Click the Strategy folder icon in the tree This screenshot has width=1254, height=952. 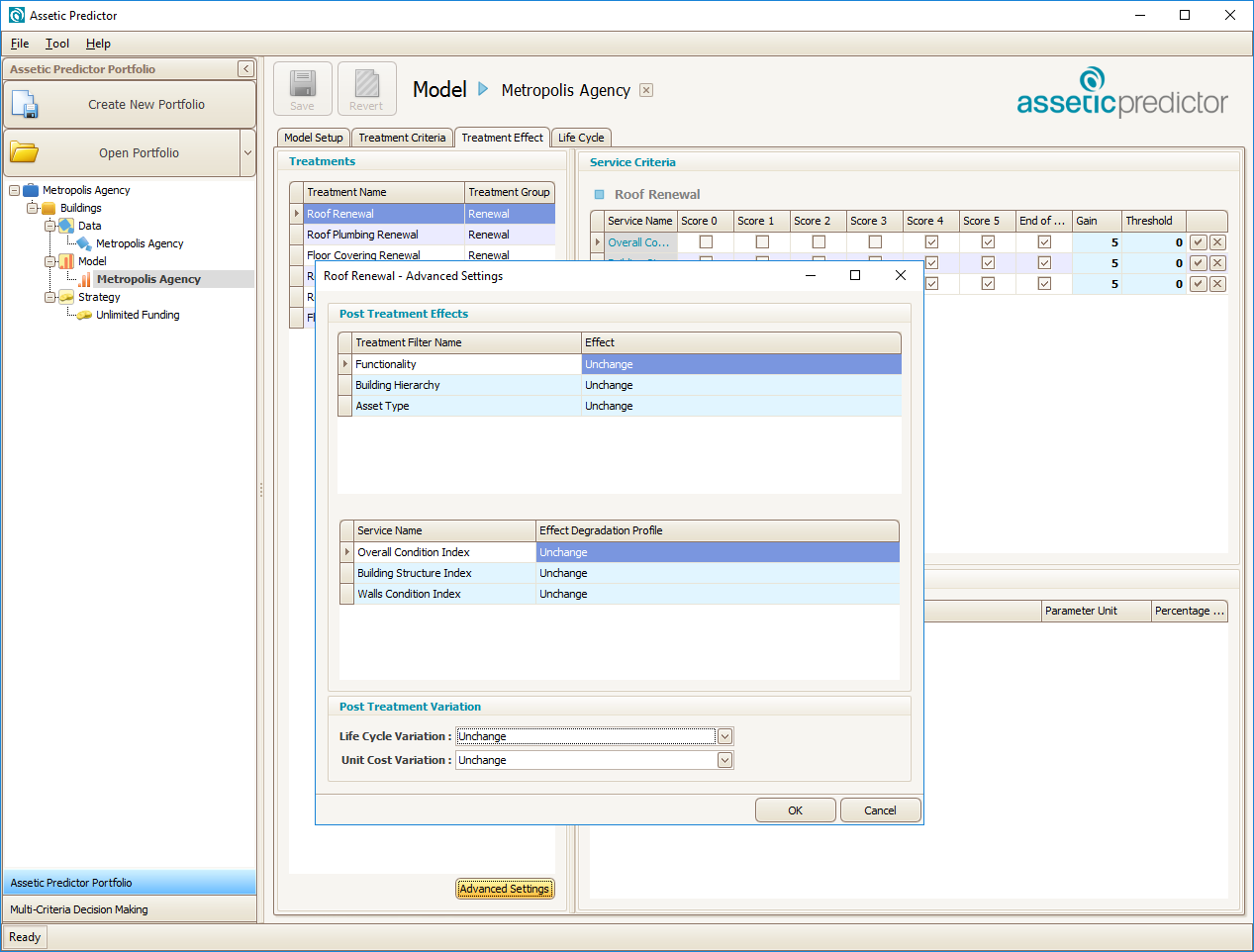pos(66,297)
